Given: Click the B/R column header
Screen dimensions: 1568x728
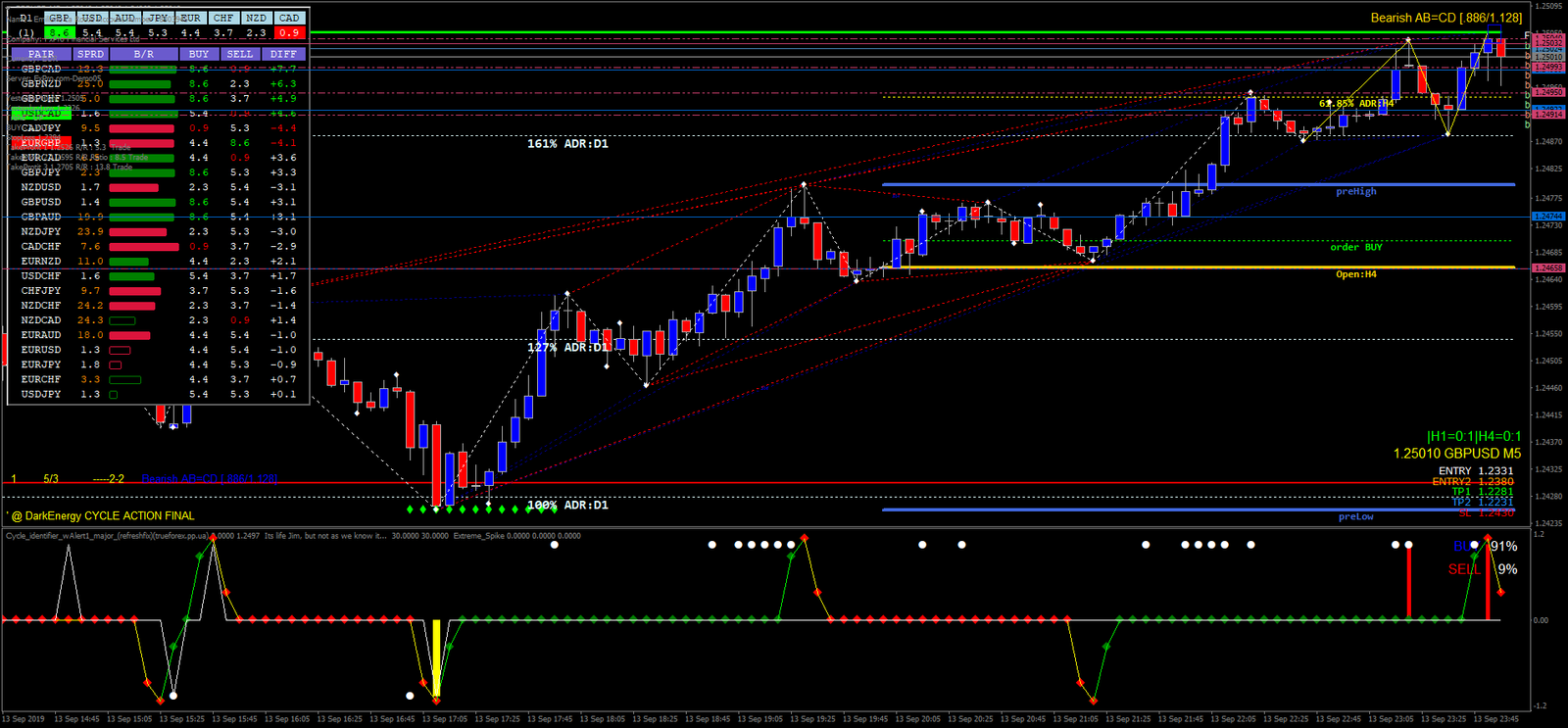Looking at the screenshot, I should point(143,54).
